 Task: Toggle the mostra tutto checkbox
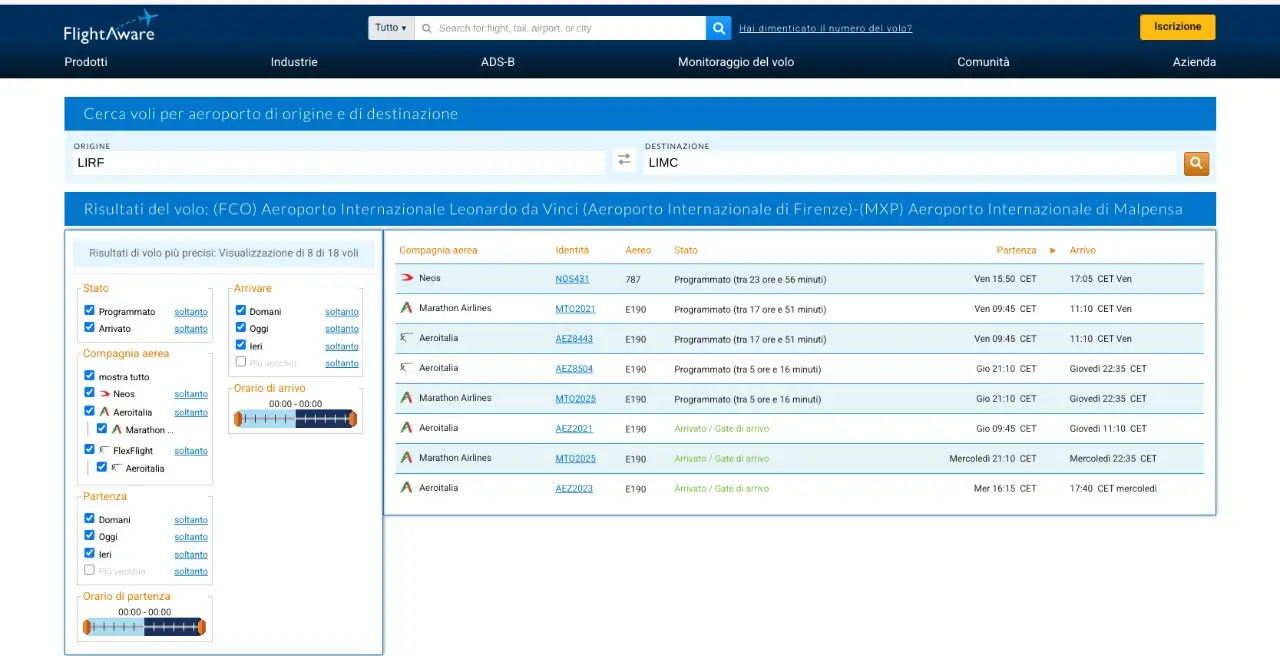click(90, 376)
